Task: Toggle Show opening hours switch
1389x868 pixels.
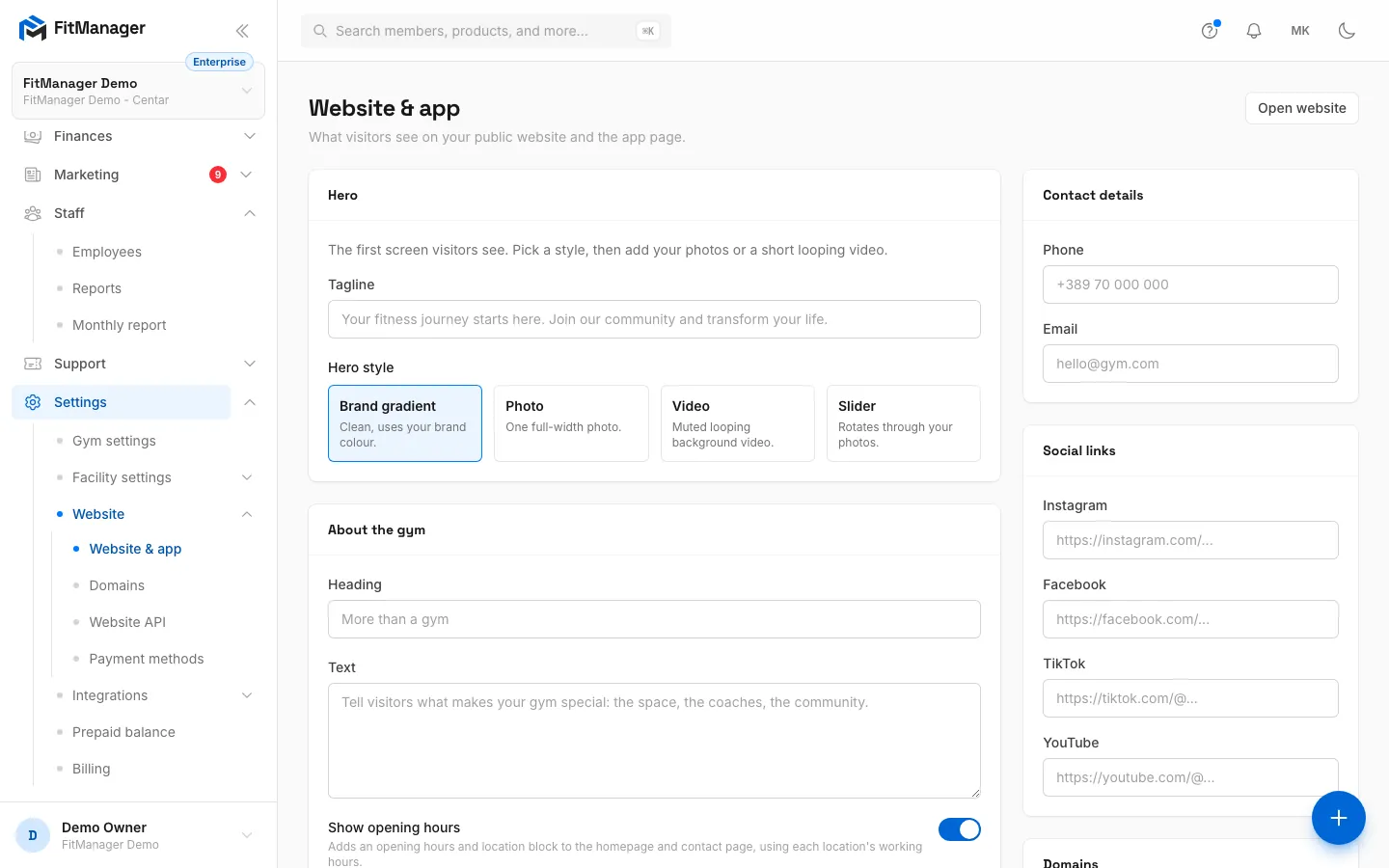Action: click(960, 829)
